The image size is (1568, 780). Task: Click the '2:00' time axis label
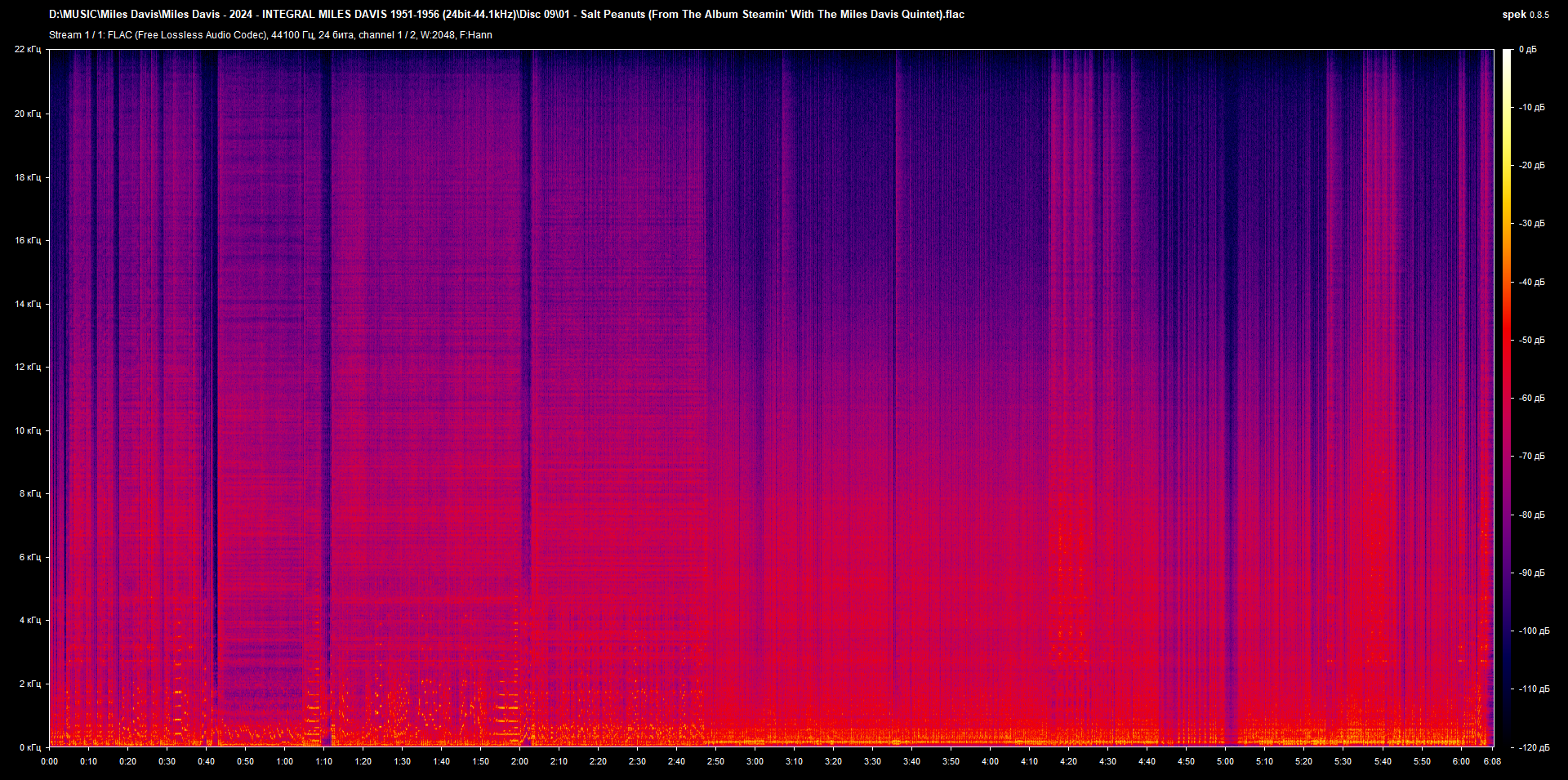(x=519, y=761)
